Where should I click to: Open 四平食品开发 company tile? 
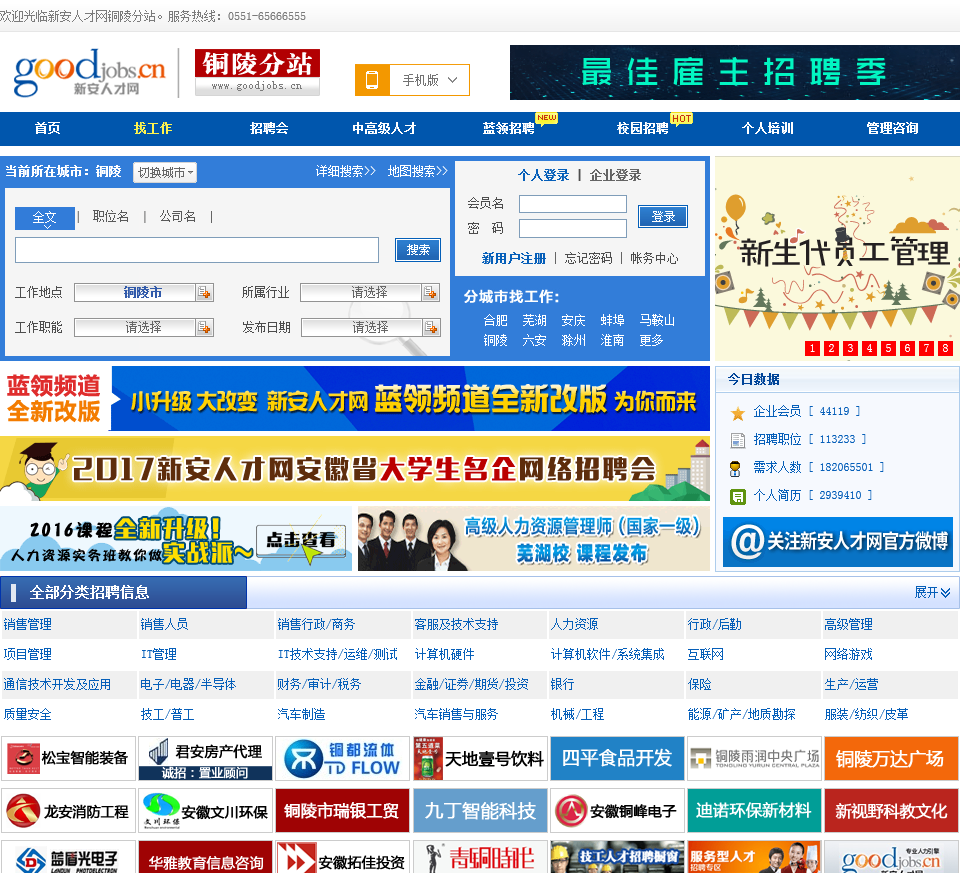point(617,759)
